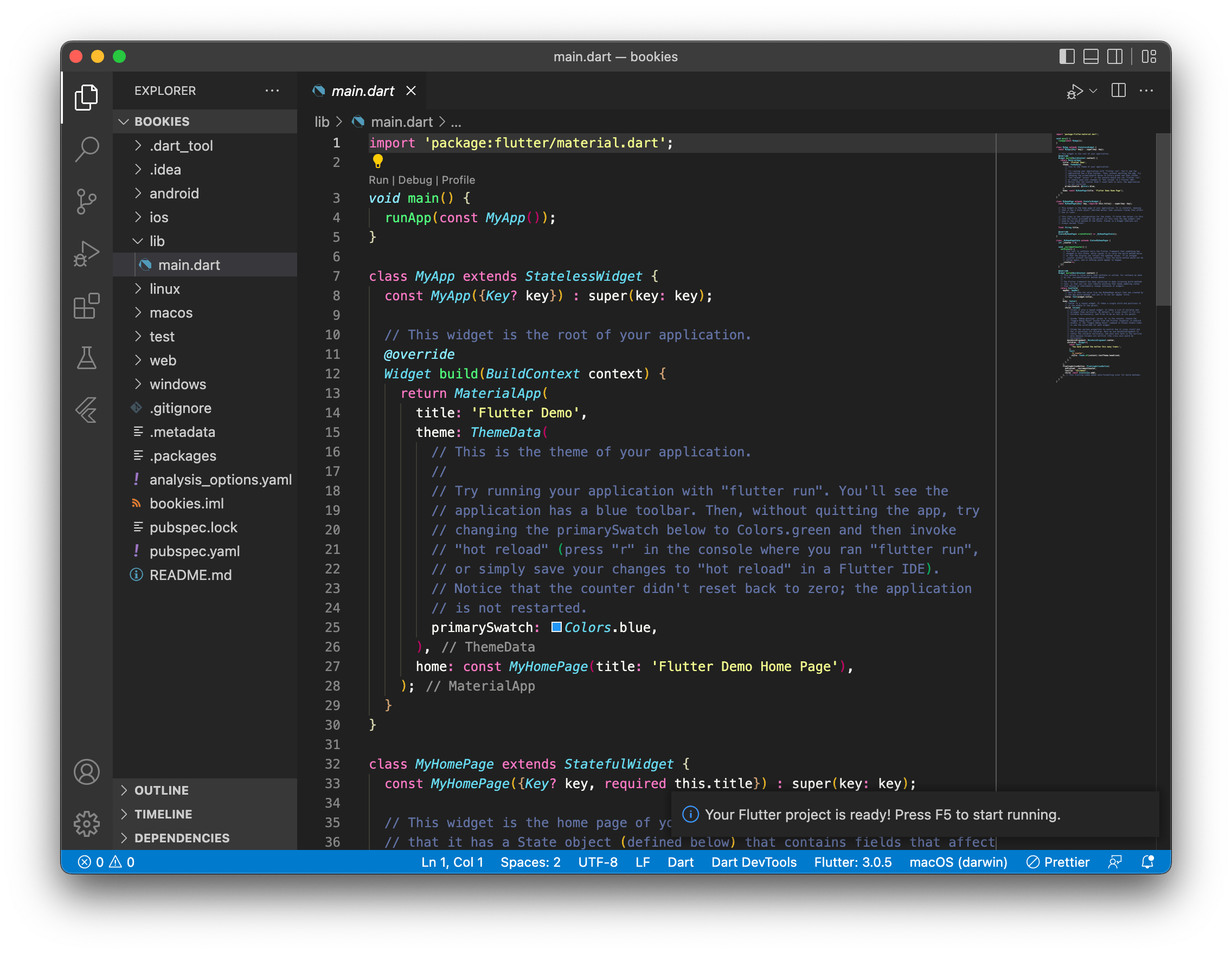Click LF end-of-line status item
1232x954 pixels.
point(643,861)
